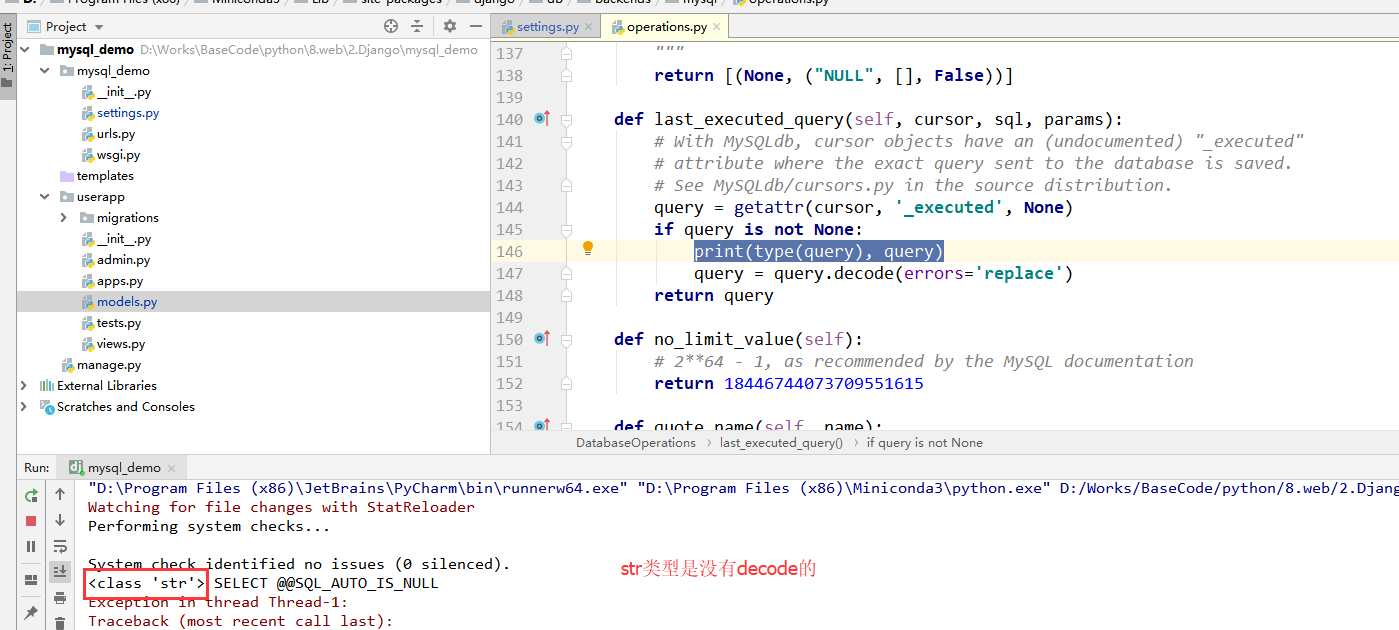Click the override gutter marker on line 140
The image size is (1399, 630).
[x=543, y=119]
